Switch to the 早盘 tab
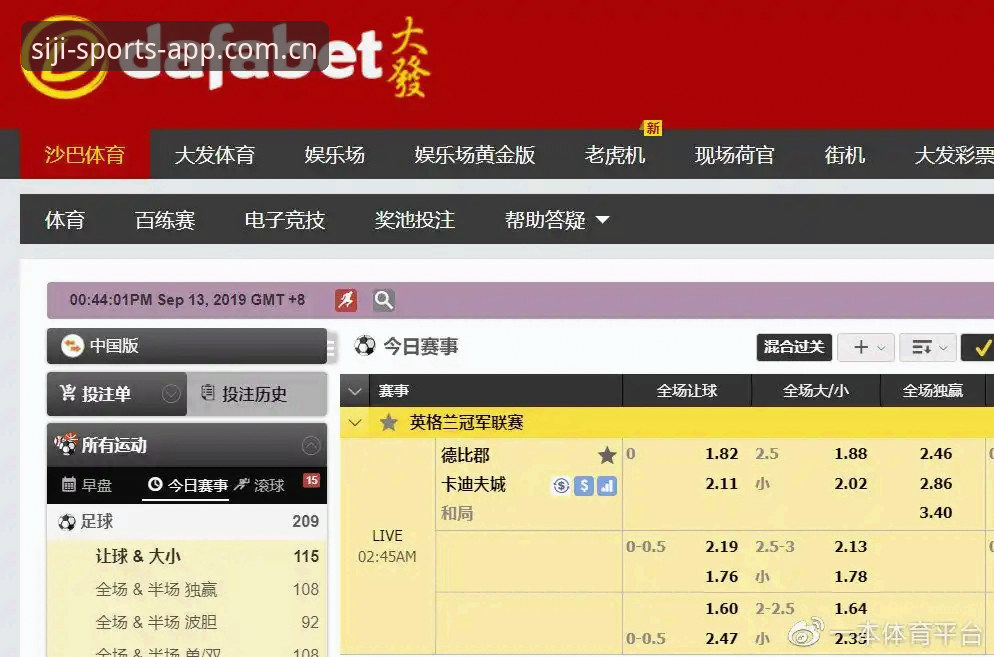Image resolution: width=994 pixels, height=657 pixels. 88,485
